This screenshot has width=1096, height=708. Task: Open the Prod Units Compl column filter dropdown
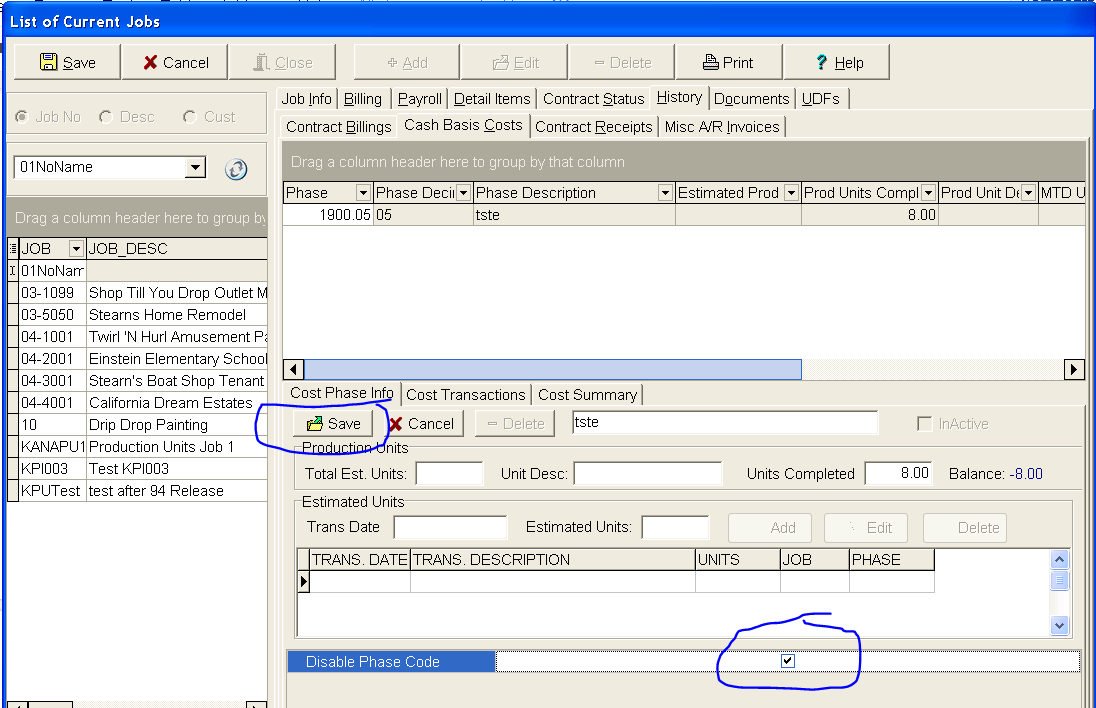[x=928, y=193]
